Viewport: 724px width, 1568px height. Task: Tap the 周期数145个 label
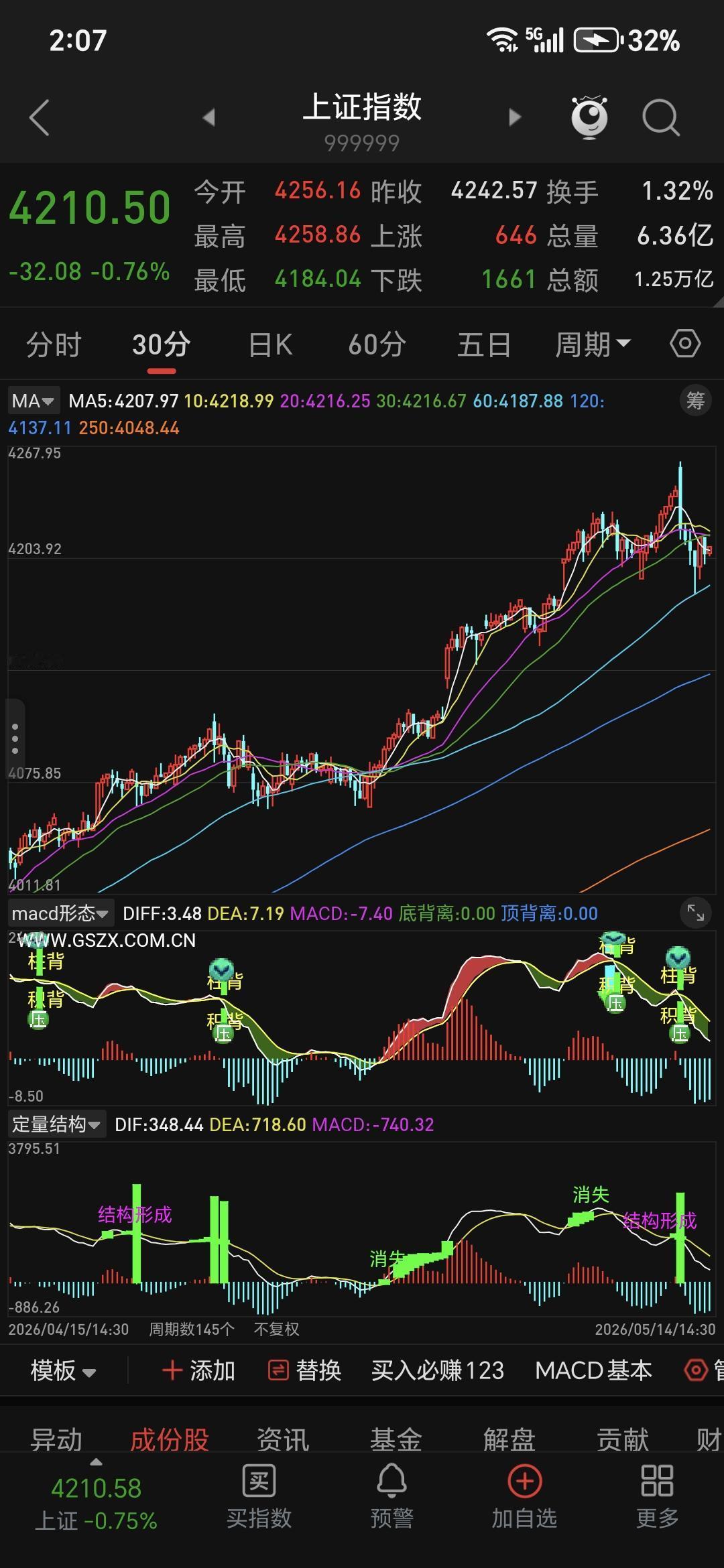(x=192, y=1329)
